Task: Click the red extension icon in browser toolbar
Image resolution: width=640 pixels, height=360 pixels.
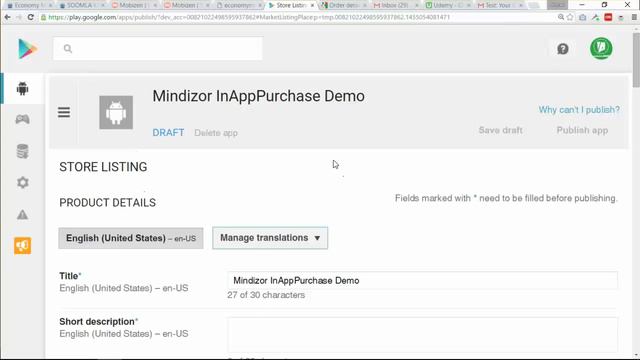Action: [x=608, y=17]
